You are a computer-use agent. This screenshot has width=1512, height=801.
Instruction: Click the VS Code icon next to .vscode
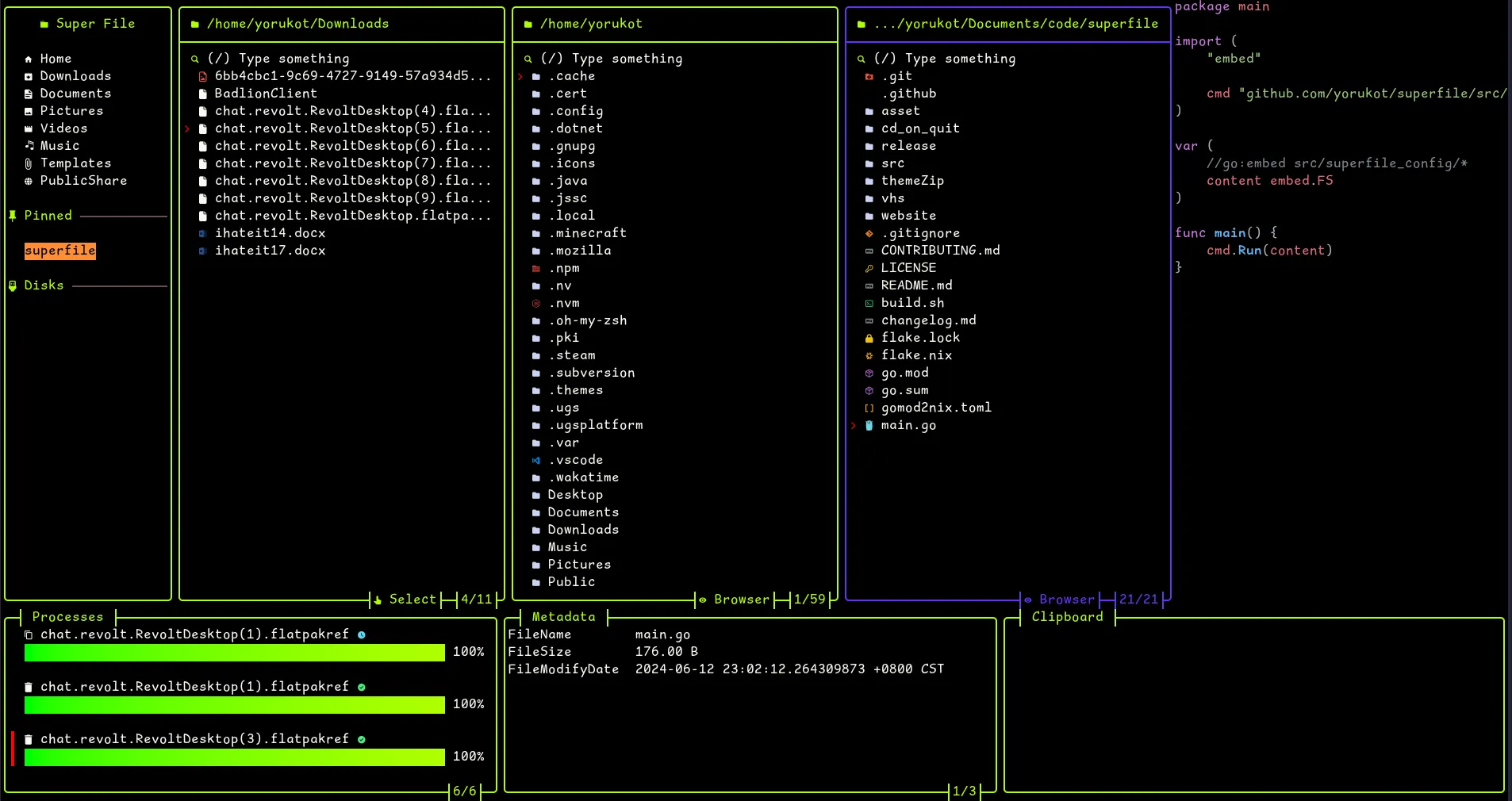[536, 460]
